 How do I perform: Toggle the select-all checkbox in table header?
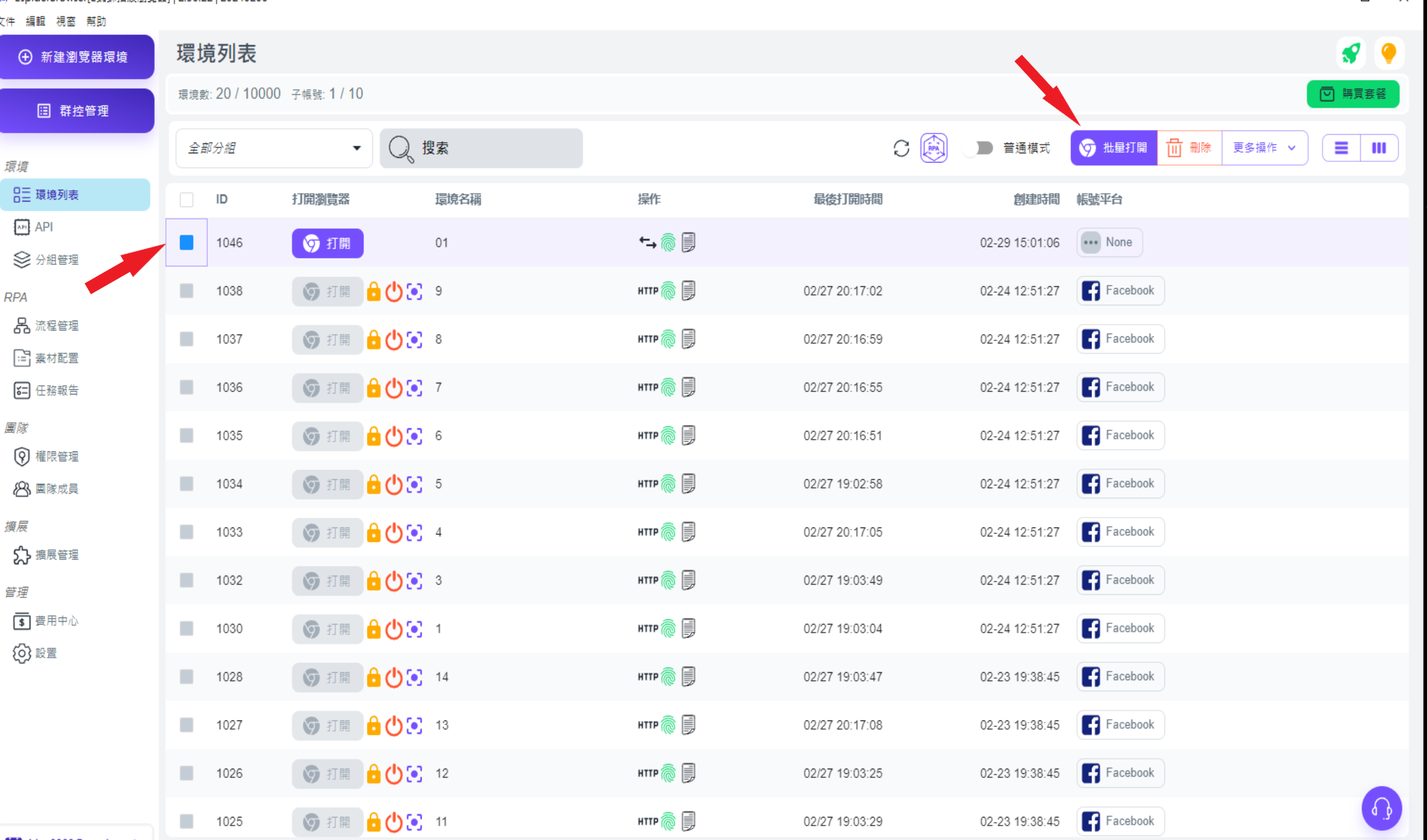[x=186, y=199]
